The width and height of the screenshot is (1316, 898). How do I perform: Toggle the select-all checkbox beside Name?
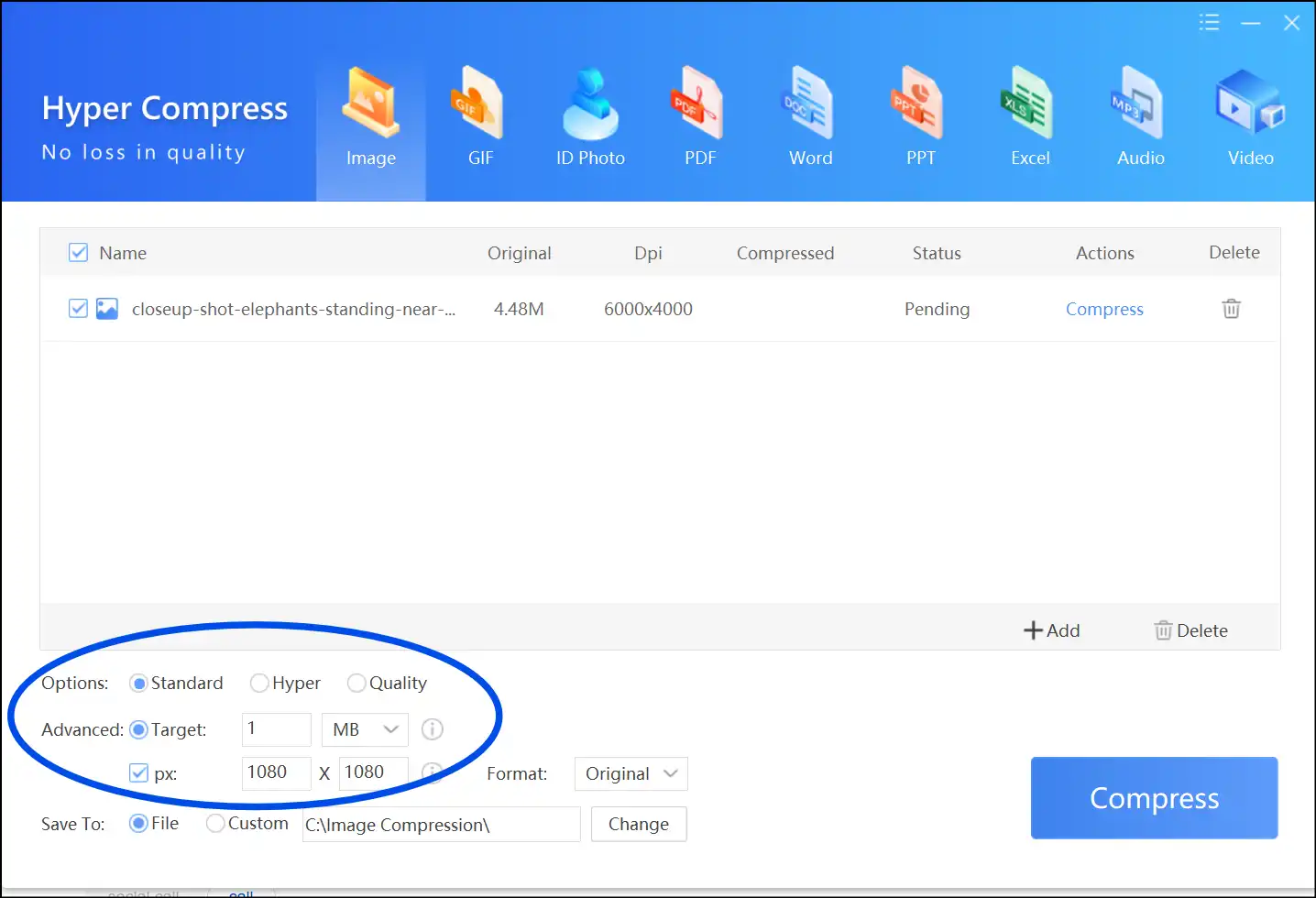click(79, 253)
